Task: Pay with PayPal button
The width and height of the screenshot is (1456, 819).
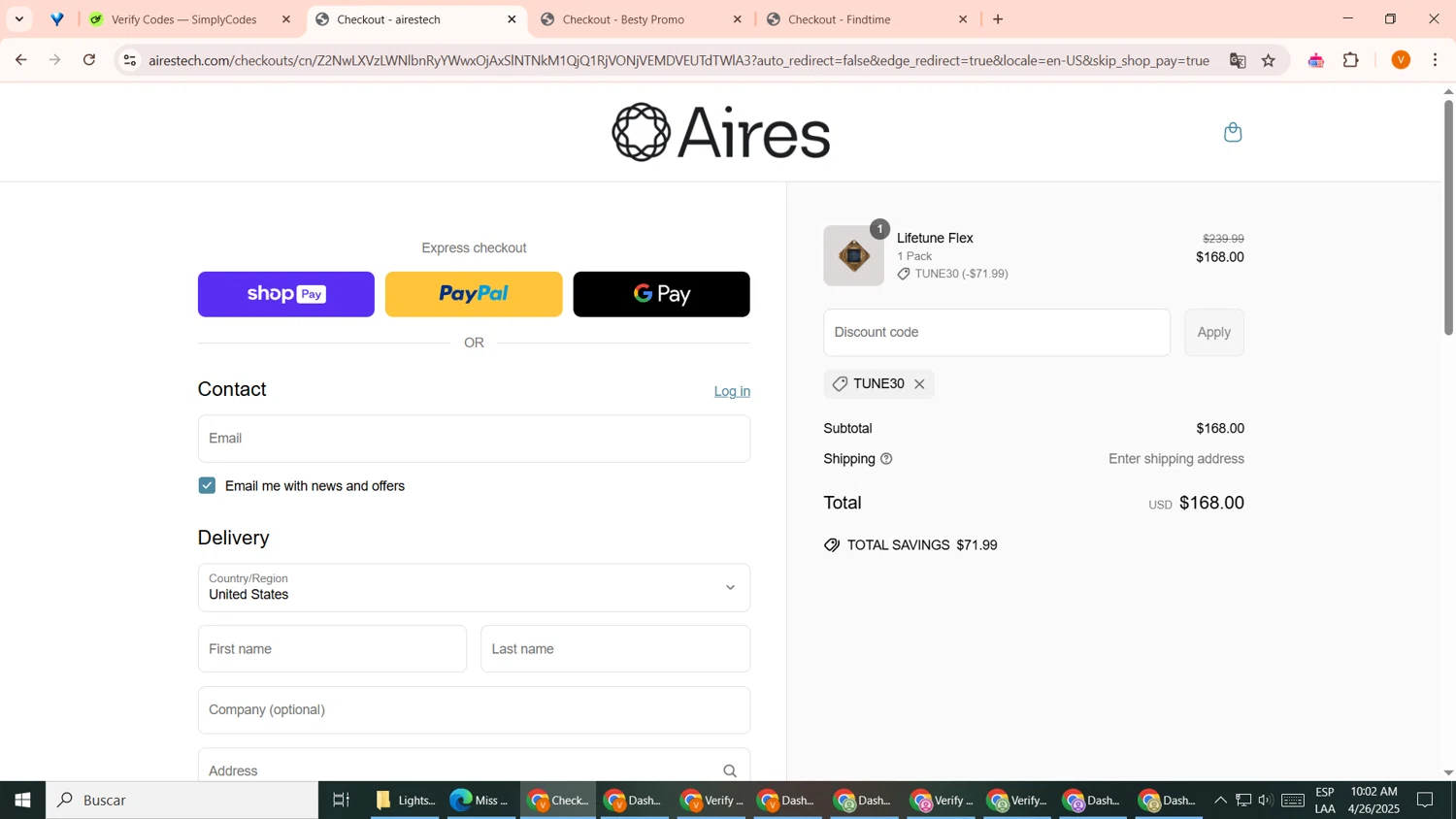Action: tap(474, 294)
